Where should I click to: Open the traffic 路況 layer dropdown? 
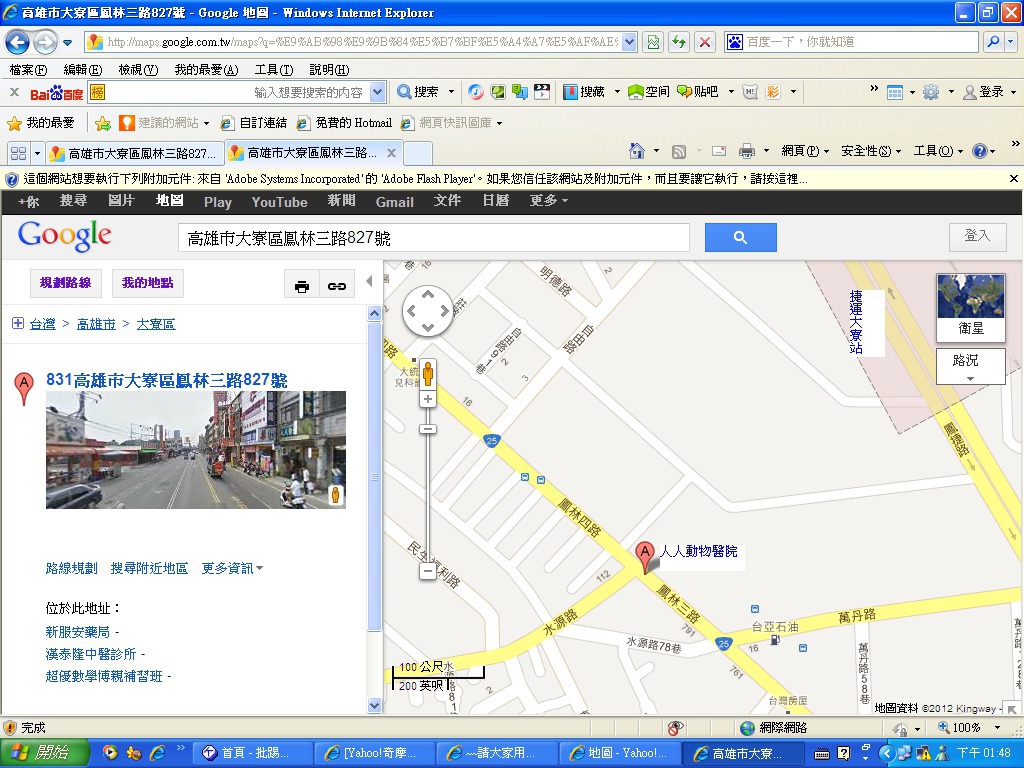[x=970, y=366]
